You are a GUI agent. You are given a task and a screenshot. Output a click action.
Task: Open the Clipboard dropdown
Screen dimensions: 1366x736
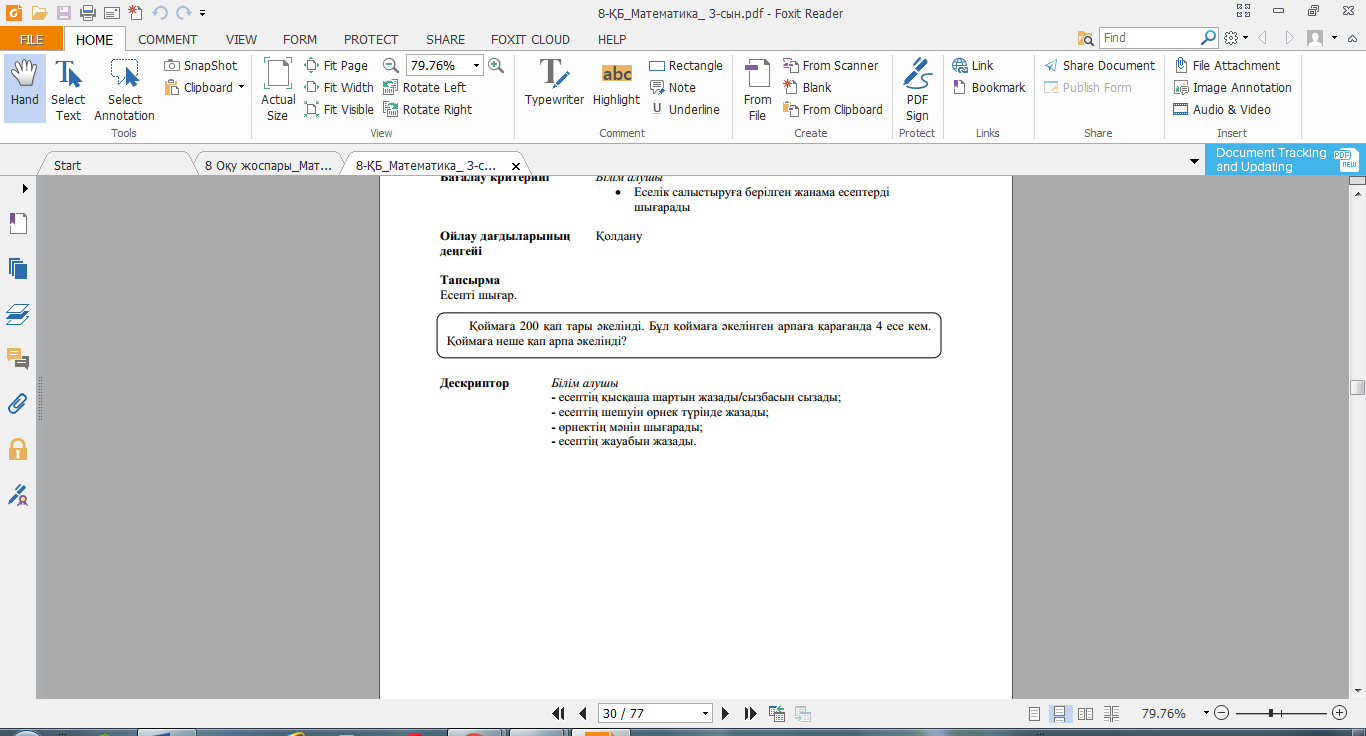pyautogui.click(x=241, y=88)
